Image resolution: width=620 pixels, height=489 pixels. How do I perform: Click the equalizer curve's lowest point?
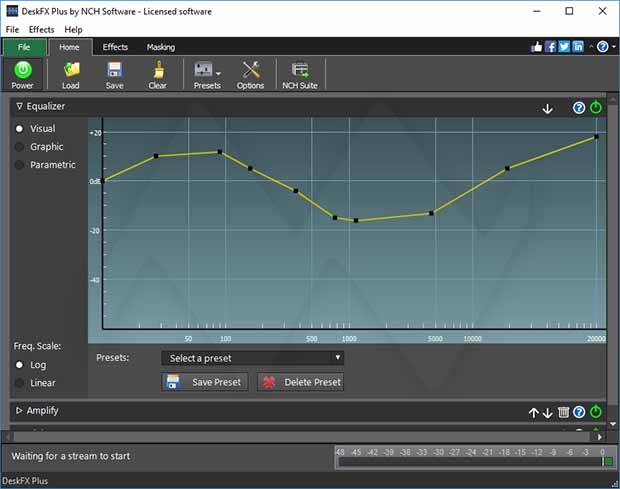click(x=356, y=221)
